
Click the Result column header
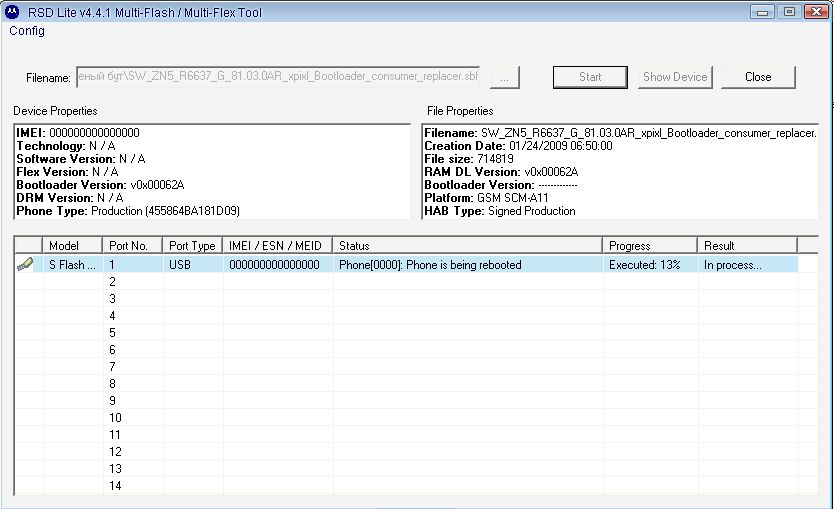tap(747, 245)
